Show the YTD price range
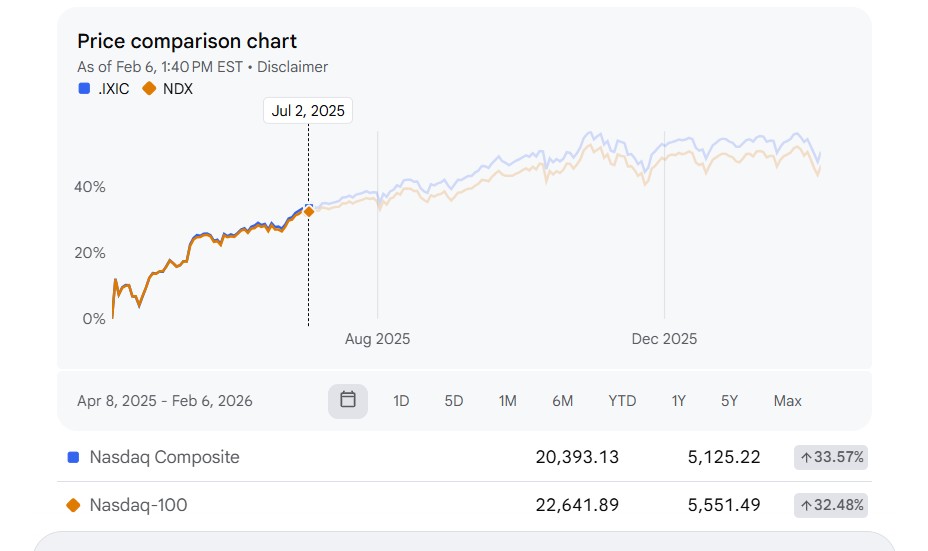The height and width of the screenshot is (551, 928). [622, 401]
